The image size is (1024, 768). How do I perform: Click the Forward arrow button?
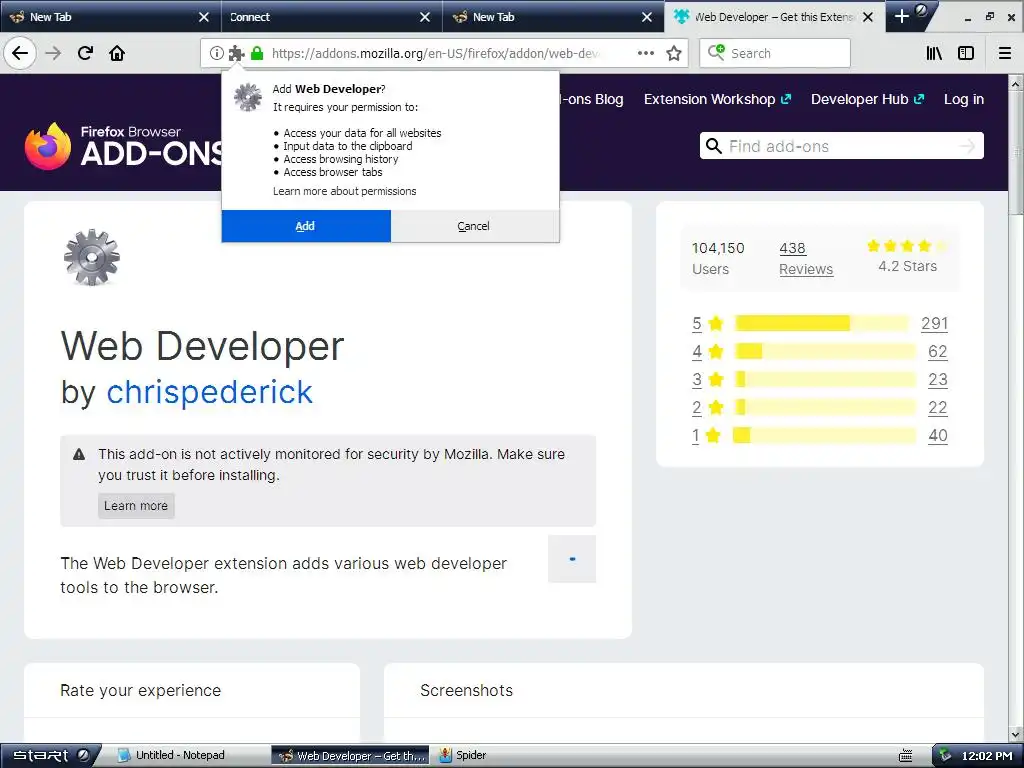click(53, 53)
